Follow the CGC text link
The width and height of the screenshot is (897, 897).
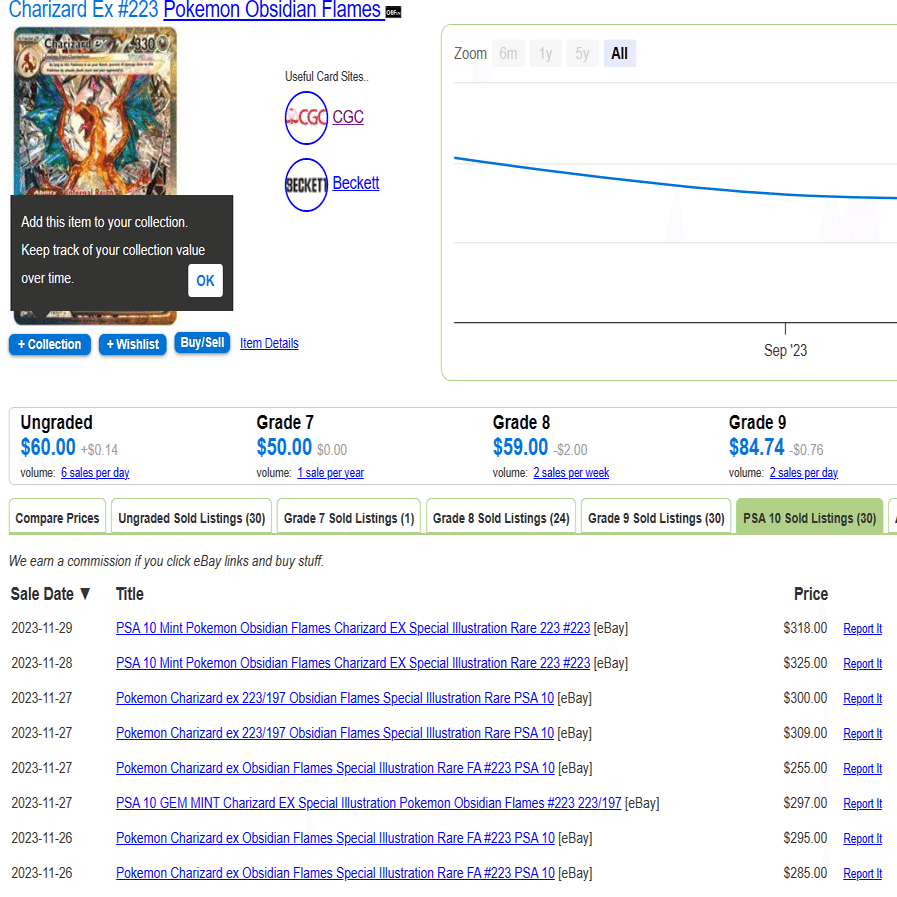click(x=348, y=117)
